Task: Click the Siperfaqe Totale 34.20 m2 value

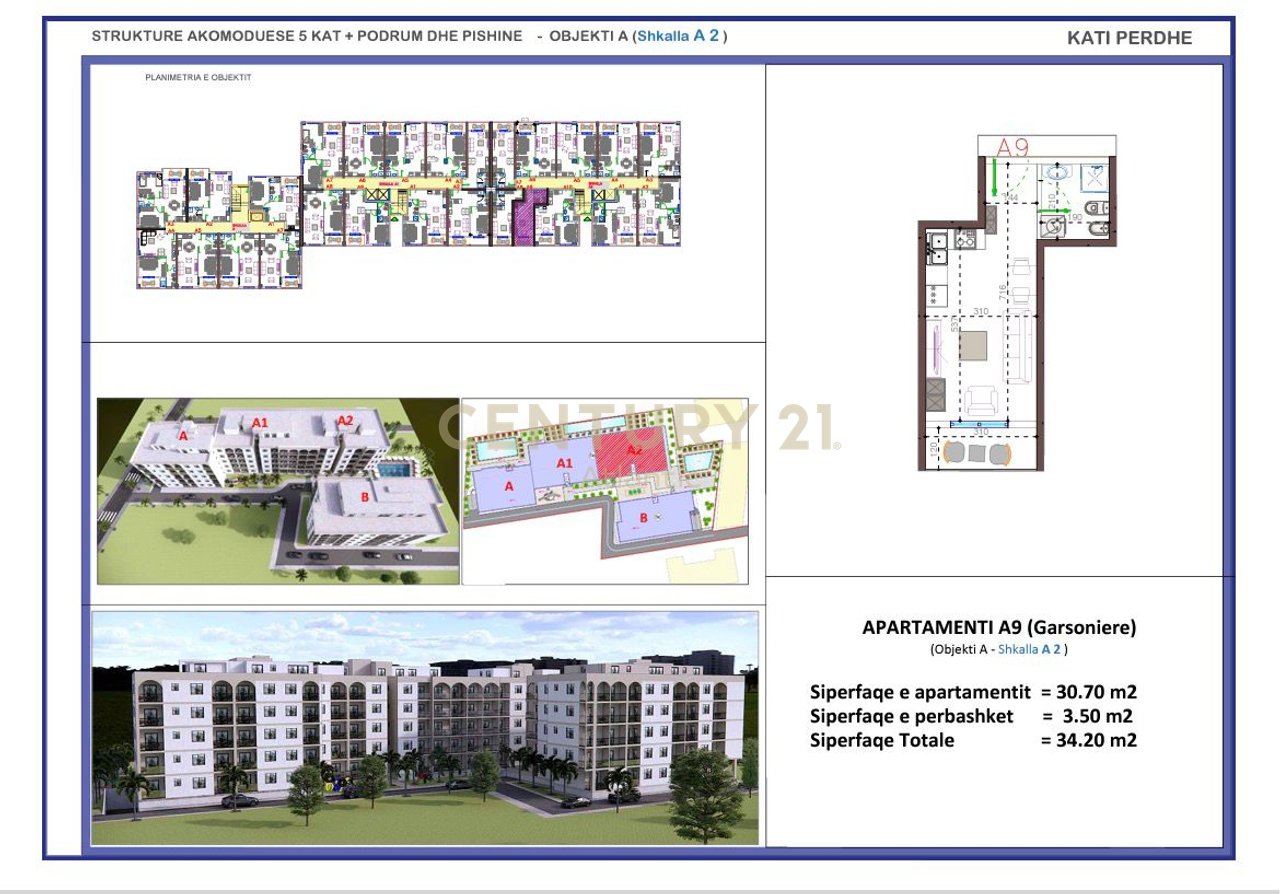Action: 1088,740
